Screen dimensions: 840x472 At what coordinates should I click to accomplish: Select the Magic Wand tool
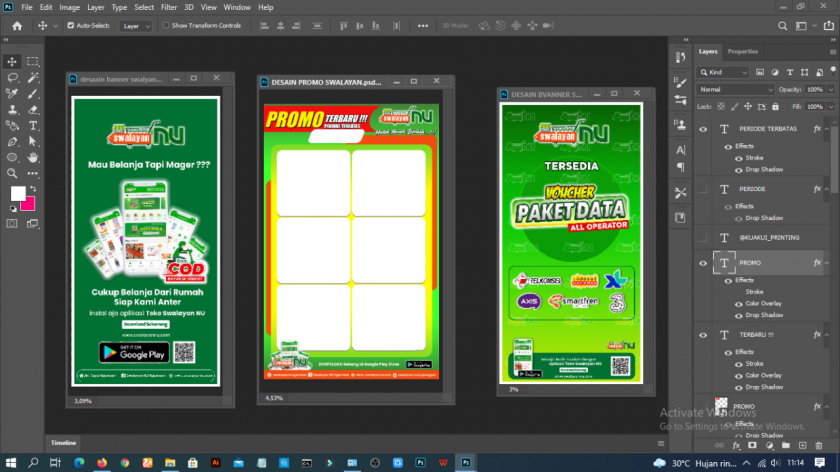coord(33,78)
